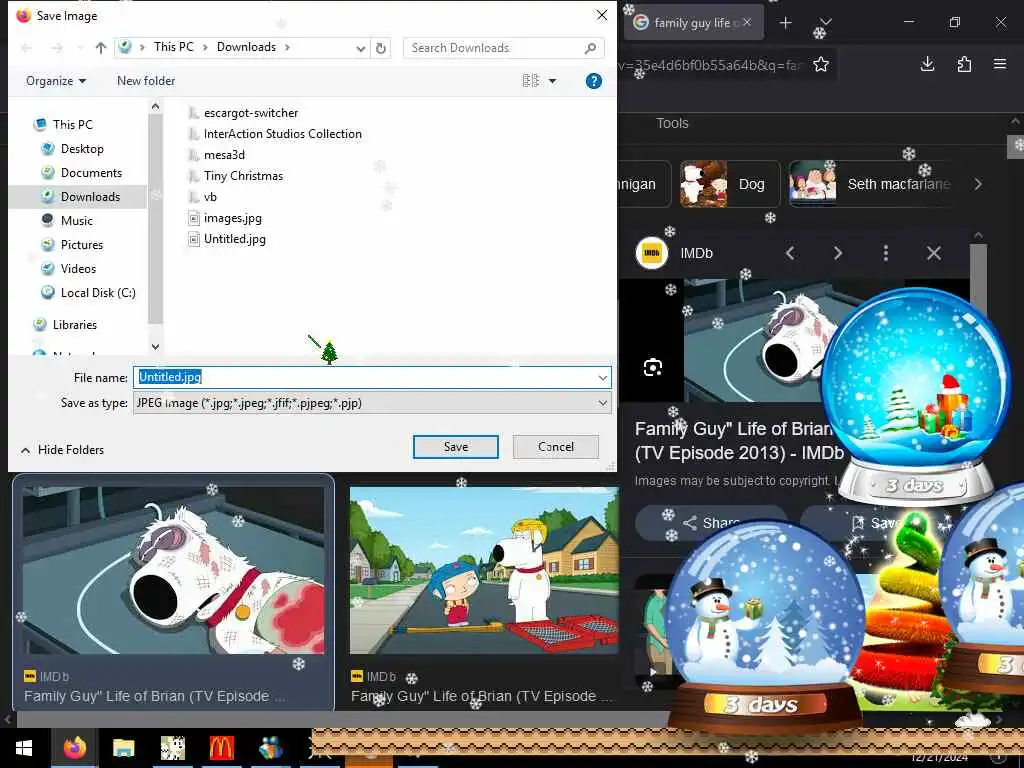Bookmark this page star icon
The width and height of the screenshot is (1024, 768).
coord(821,64)
